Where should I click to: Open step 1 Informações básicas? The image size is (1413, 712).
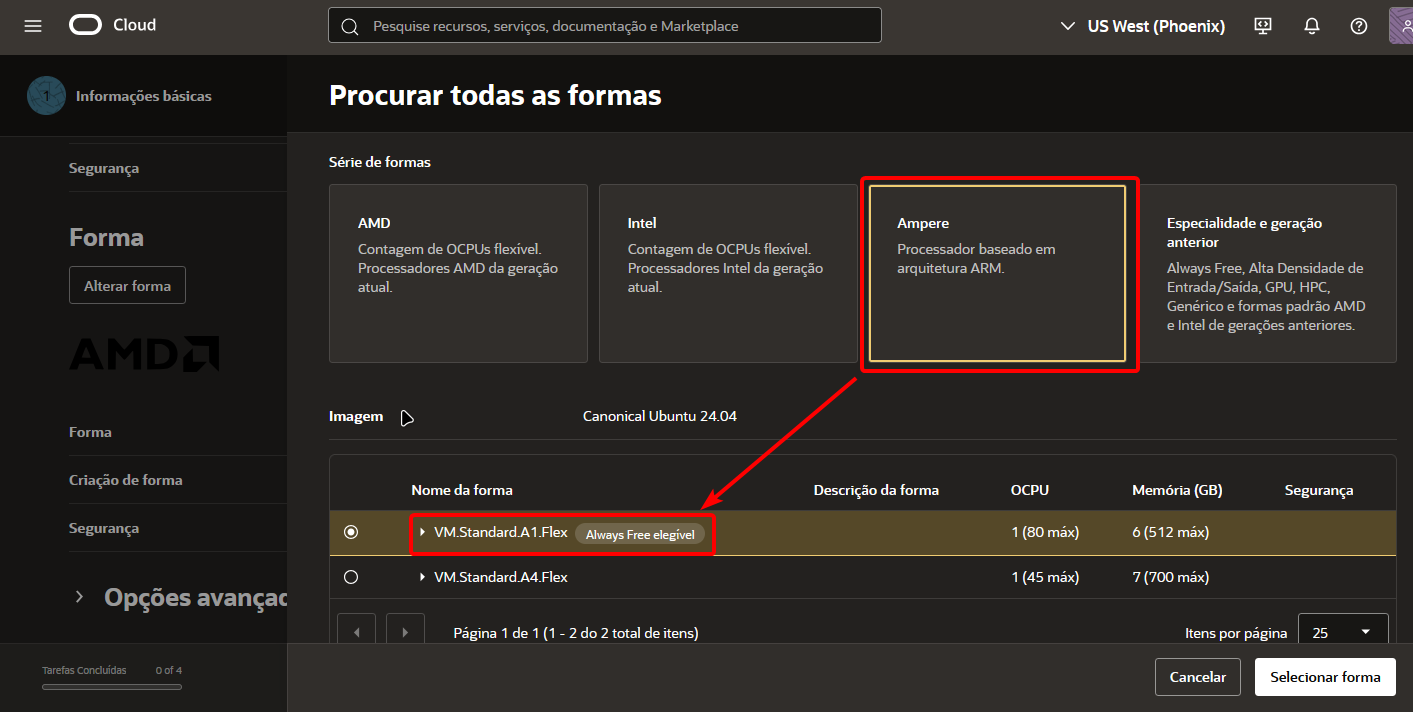(x=119, y=96)
